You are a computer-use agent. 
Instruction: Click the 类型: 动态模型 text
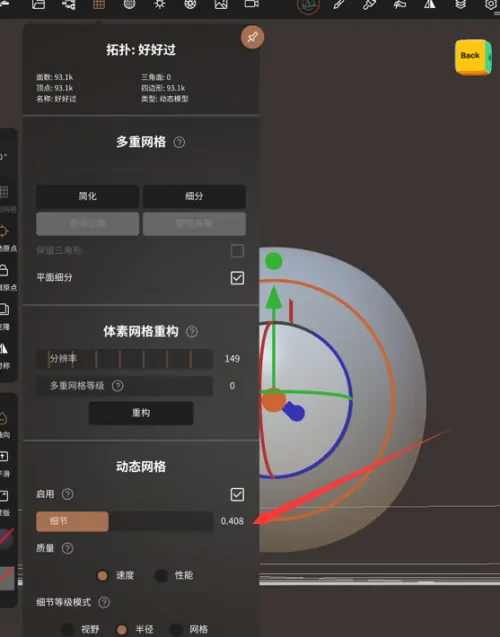[165, 99]
